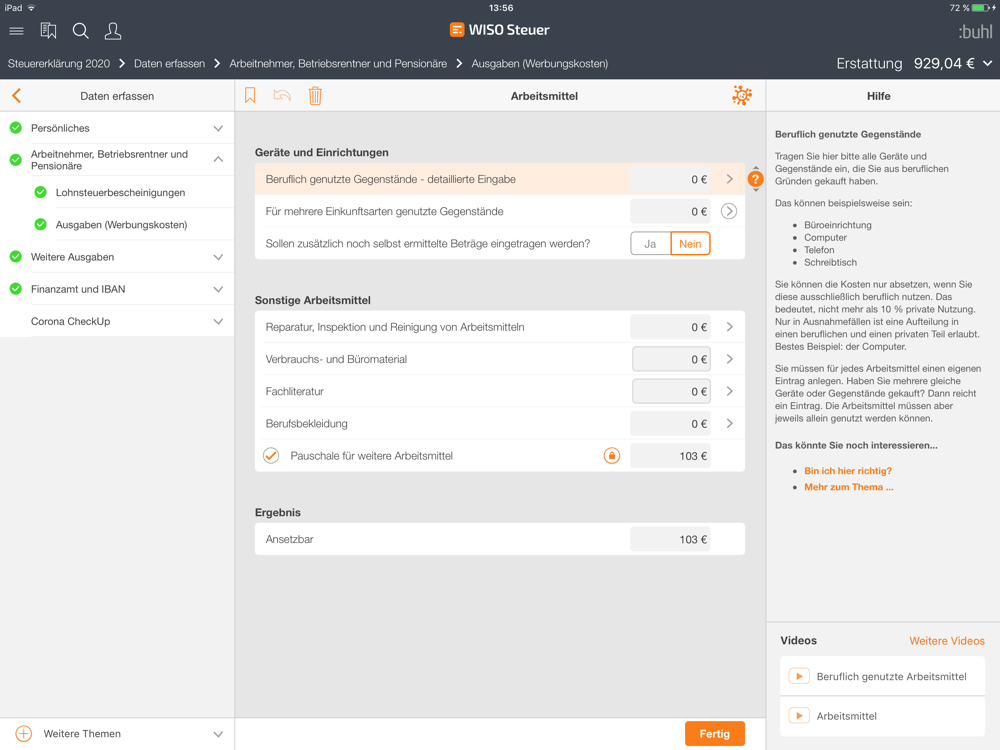The width and height of the screenshot is (1000, 750).
Task: Go to Steuererklärung 2020 breadcrumb
Action: (59, 64)
